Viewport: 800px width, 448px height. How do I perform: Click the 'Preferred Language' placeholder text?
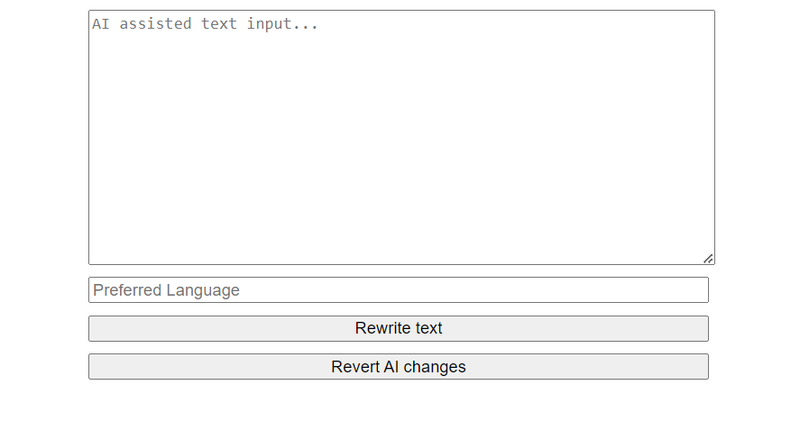point(166,290)
